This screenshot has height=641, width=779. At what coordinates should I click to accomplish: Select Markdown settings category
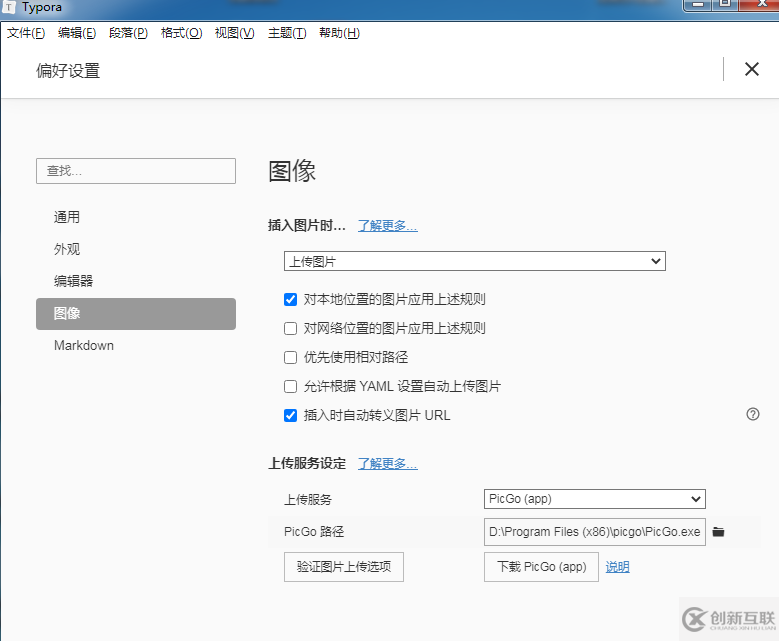tap(136, 345)
